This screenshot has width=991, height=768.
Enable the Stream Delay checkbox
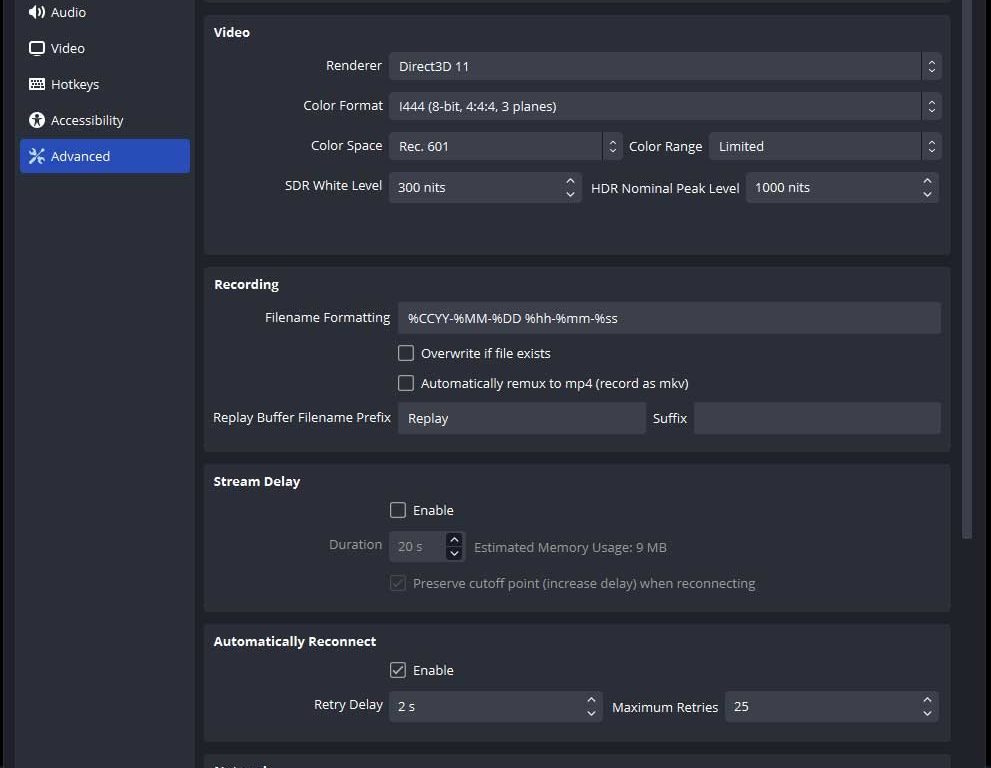[398, 510]
